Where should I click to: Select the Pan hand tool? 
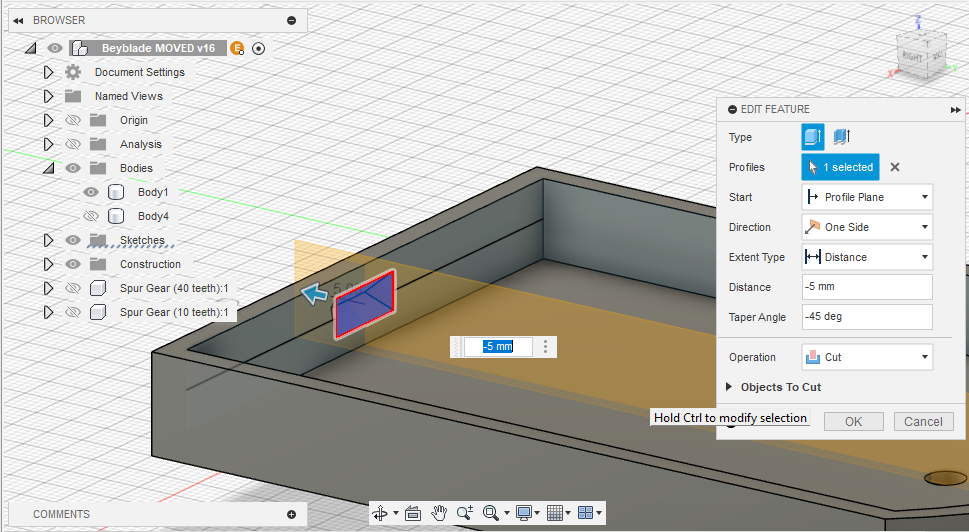pyautogui.click(x=439, y=513)
